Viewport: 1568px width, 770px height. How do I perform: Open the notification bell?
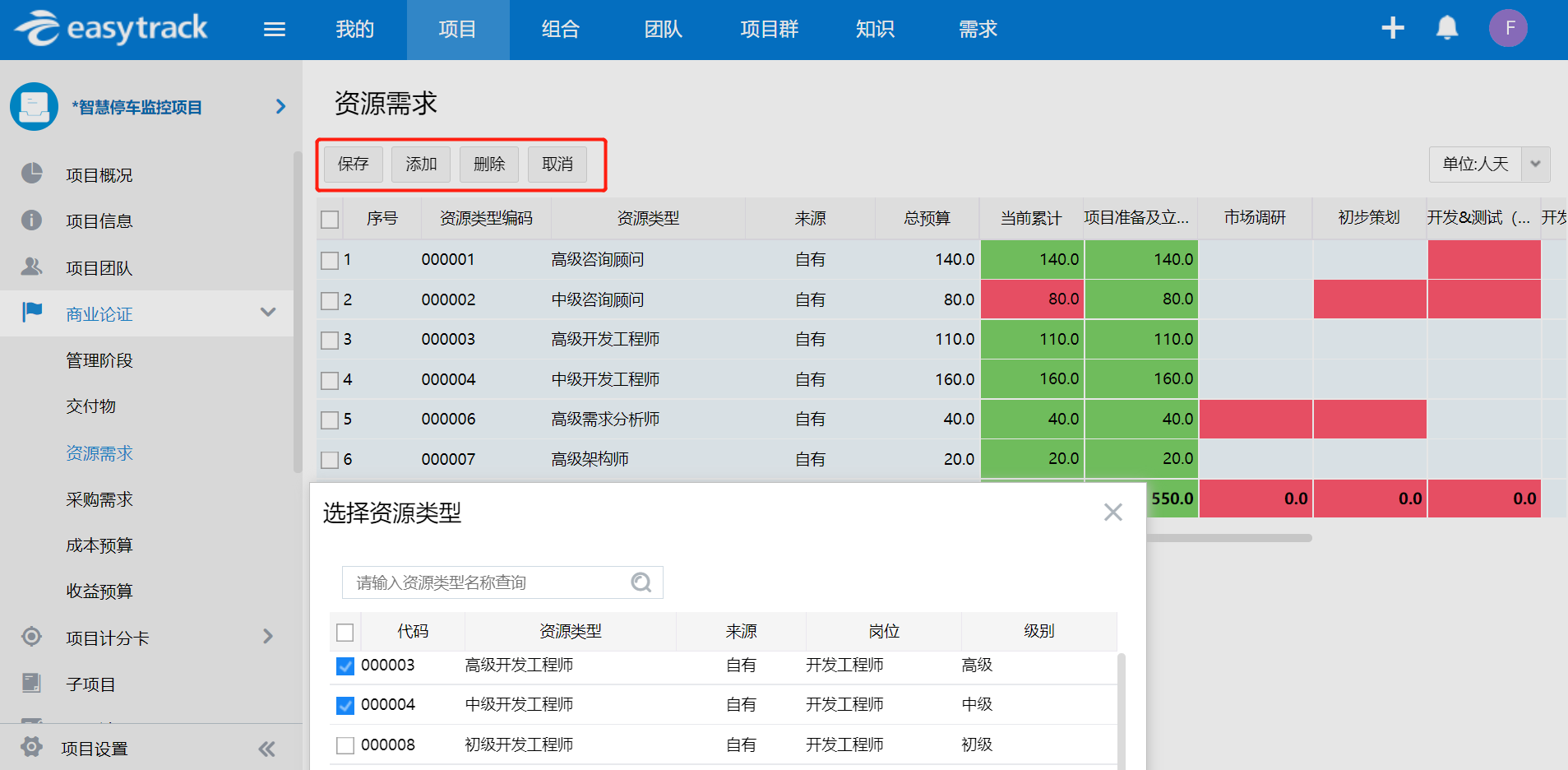pos(1446,28)
